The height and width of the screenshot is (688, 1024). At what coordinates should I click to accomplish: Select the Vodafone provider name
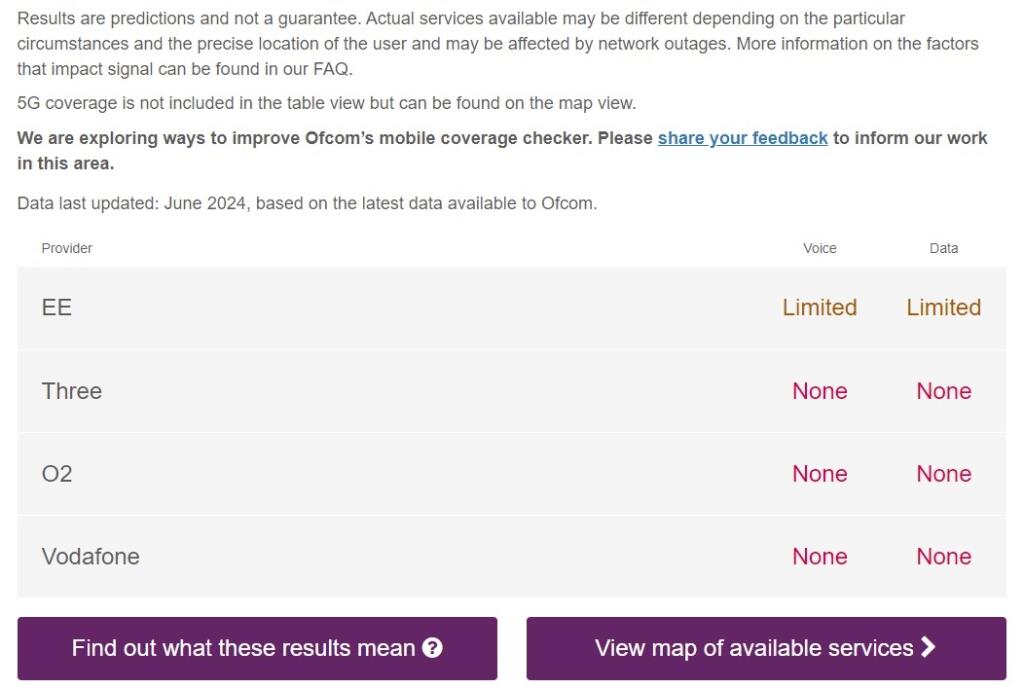[x=91, y=557]
